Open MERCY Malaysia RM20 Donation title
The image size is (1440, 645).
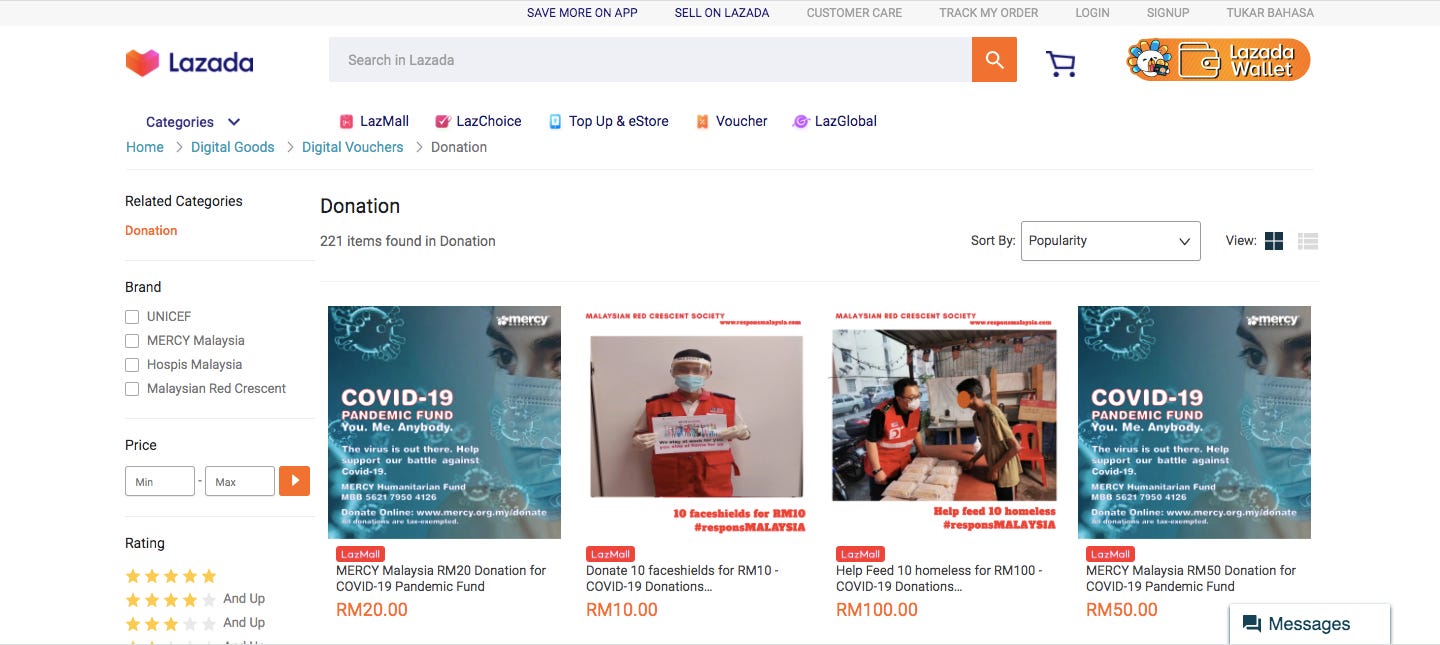click(441, 578)
